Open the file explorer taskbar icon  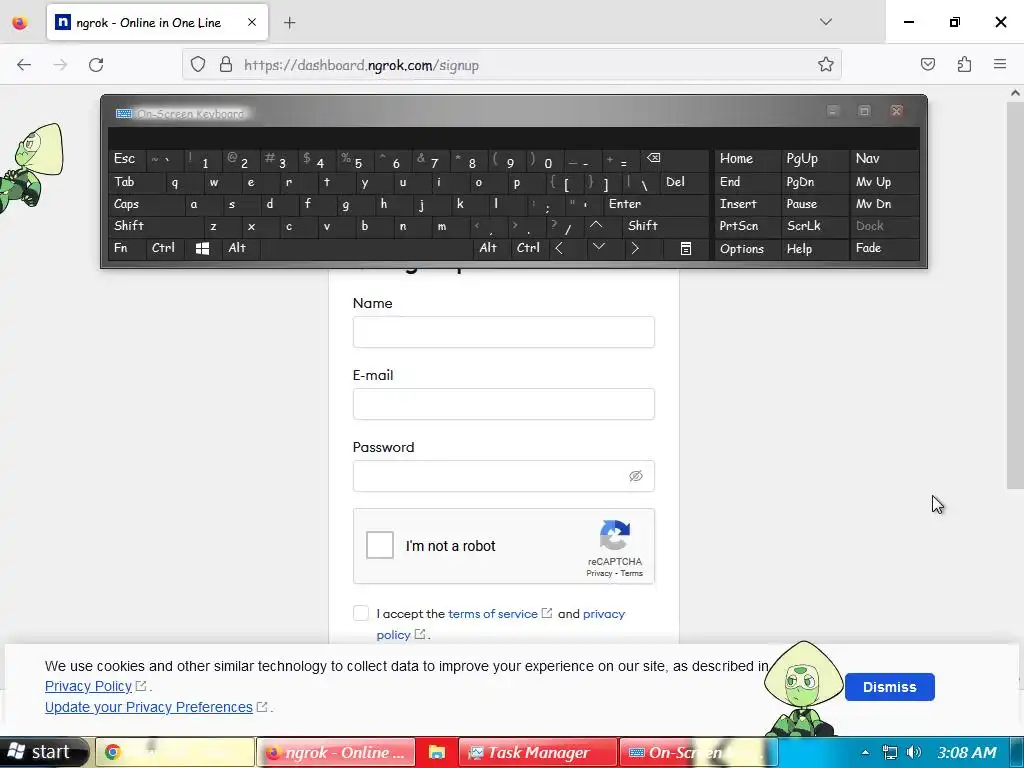click(x=436, y=752)
